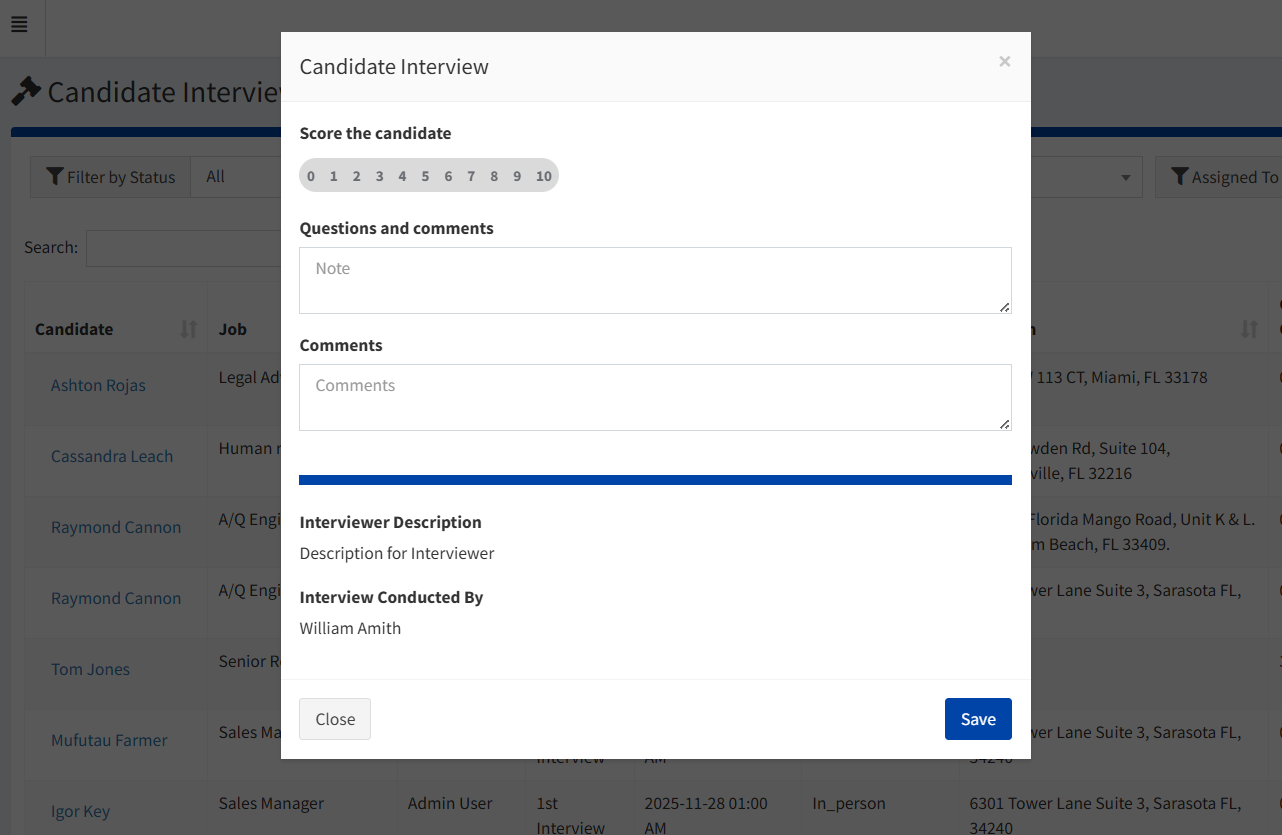
Task: Expand the dropdown left of Assigned To
Action: pos(1125,177)
